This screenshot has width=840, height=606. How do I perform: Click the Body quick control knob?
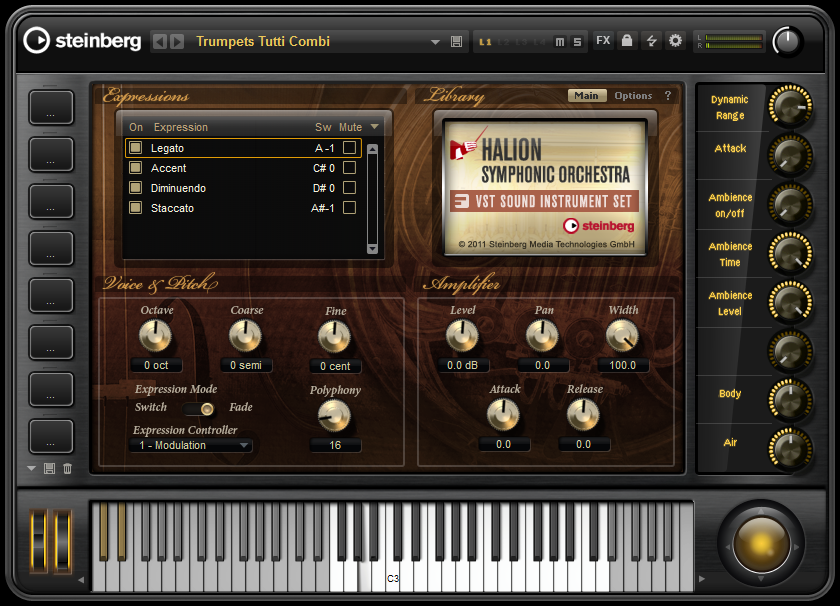790,401
